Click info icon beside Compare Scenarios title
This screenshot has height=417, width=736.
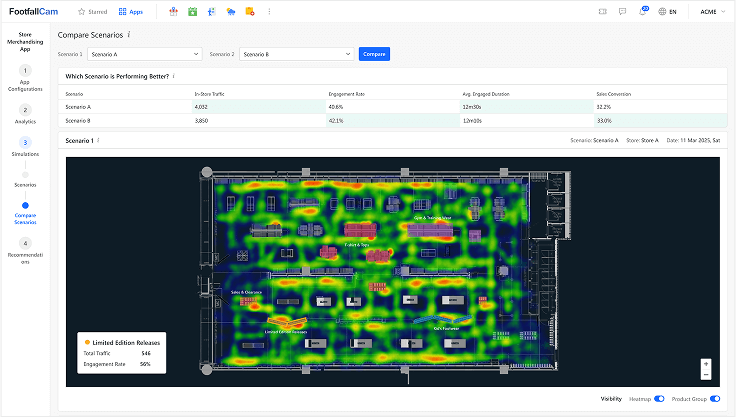coord(129,35)
